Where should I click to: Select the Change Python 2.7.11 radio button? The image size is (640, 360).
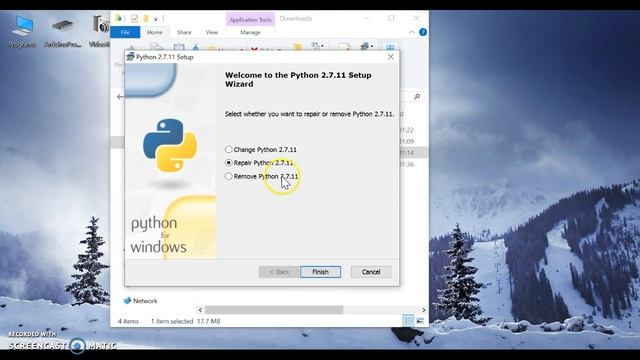coord(229,149)
